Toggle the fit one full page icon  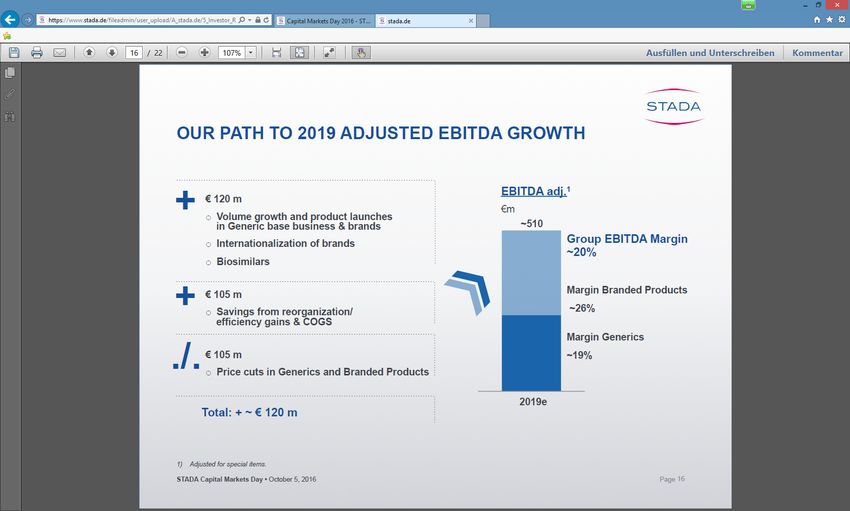pyautogui.click(x=299, y=53)
